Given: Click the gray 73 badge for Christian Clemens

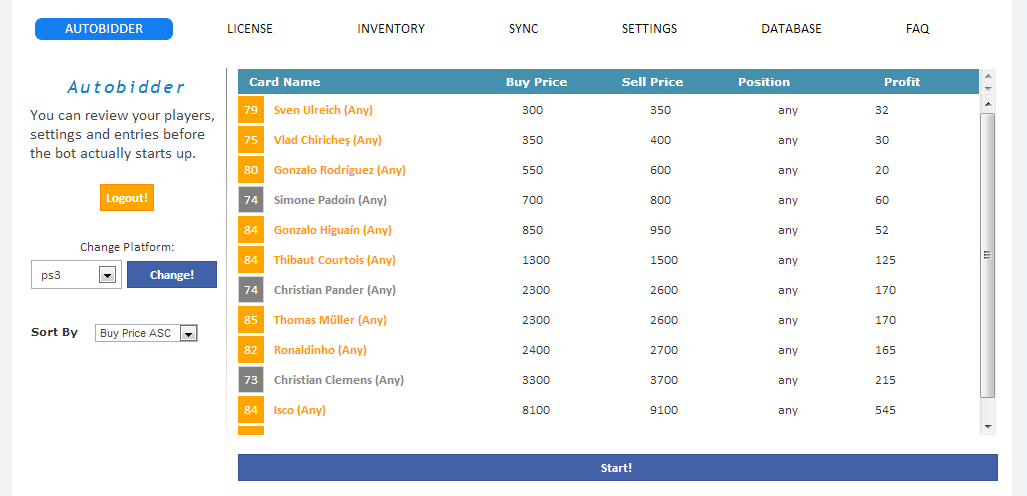Looking at the screenshot, I should click(251, 380).
